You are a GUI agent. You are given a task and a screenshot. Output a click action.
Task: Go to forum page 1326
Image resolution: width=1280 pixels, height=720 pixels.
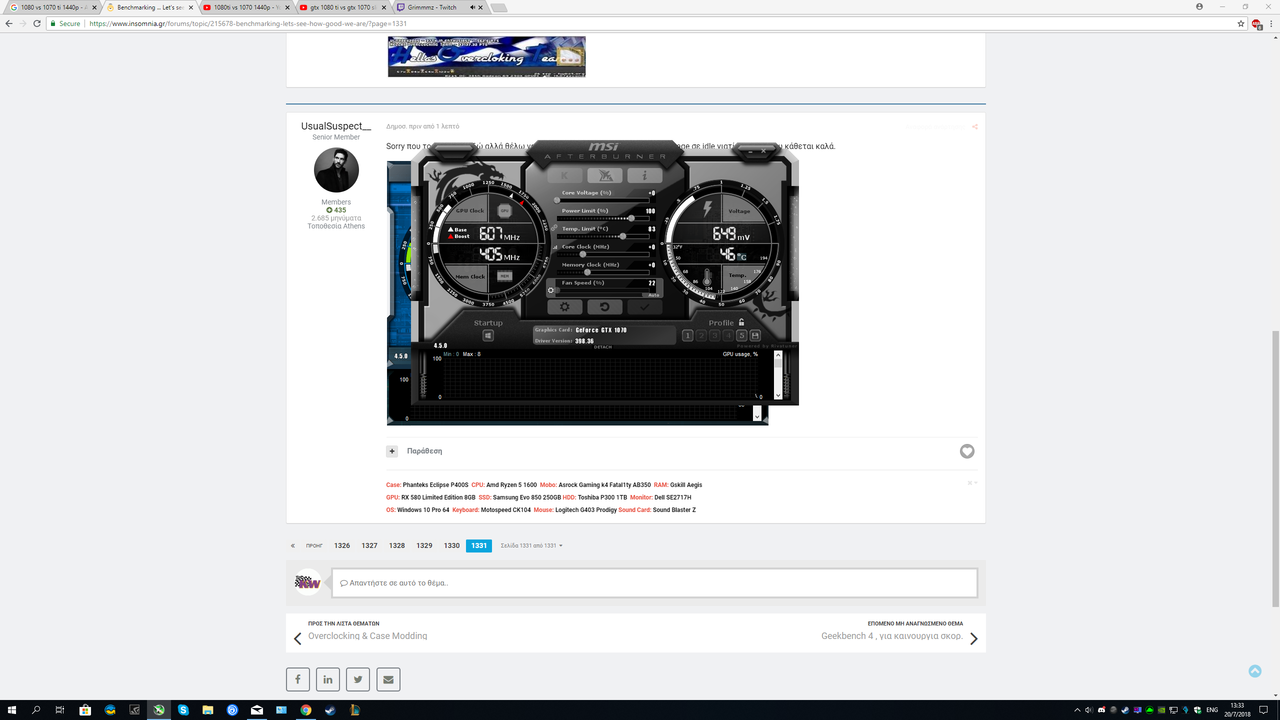click(x=342, y=546)
